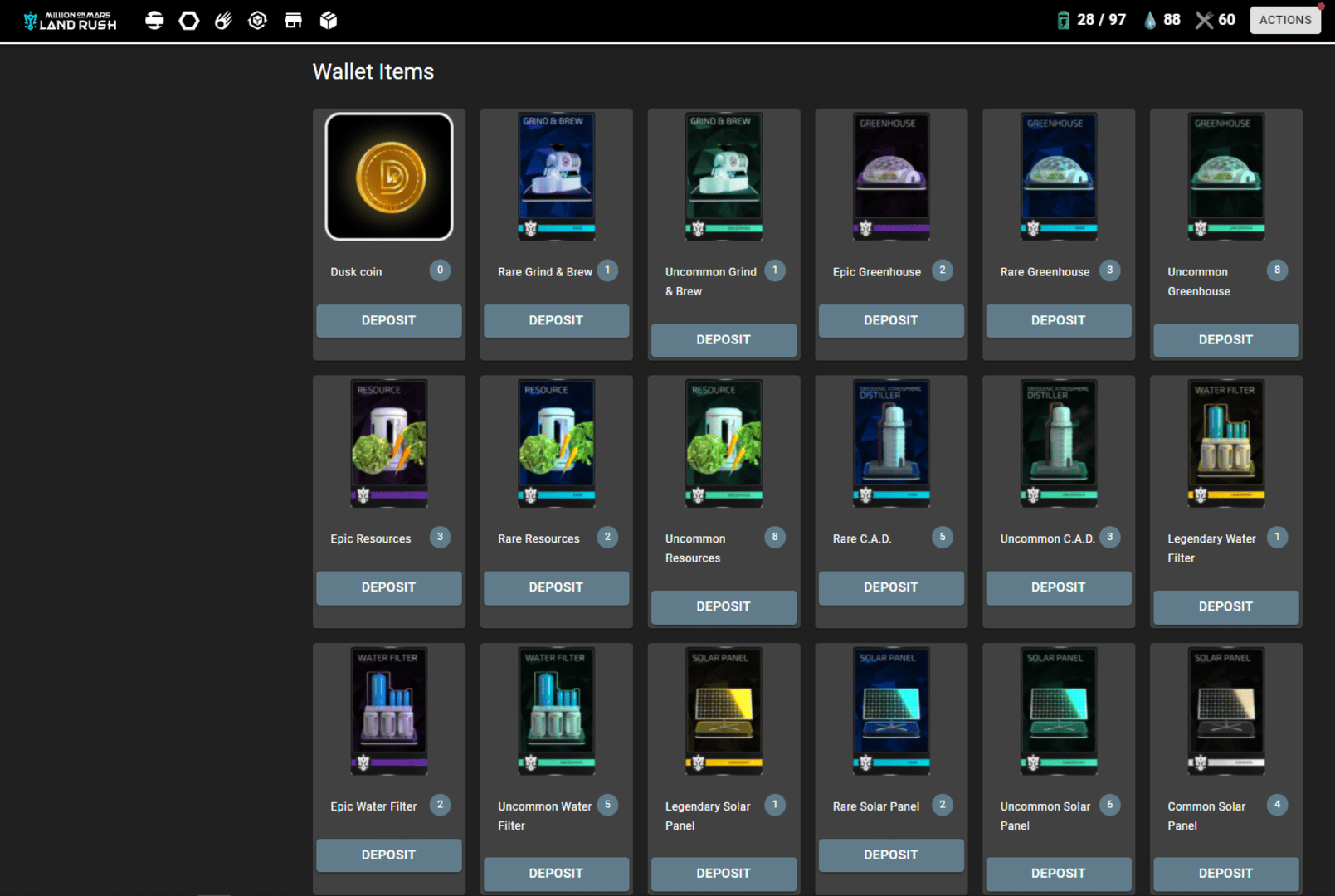Click the water droplet resource icon

(1150, 20)
